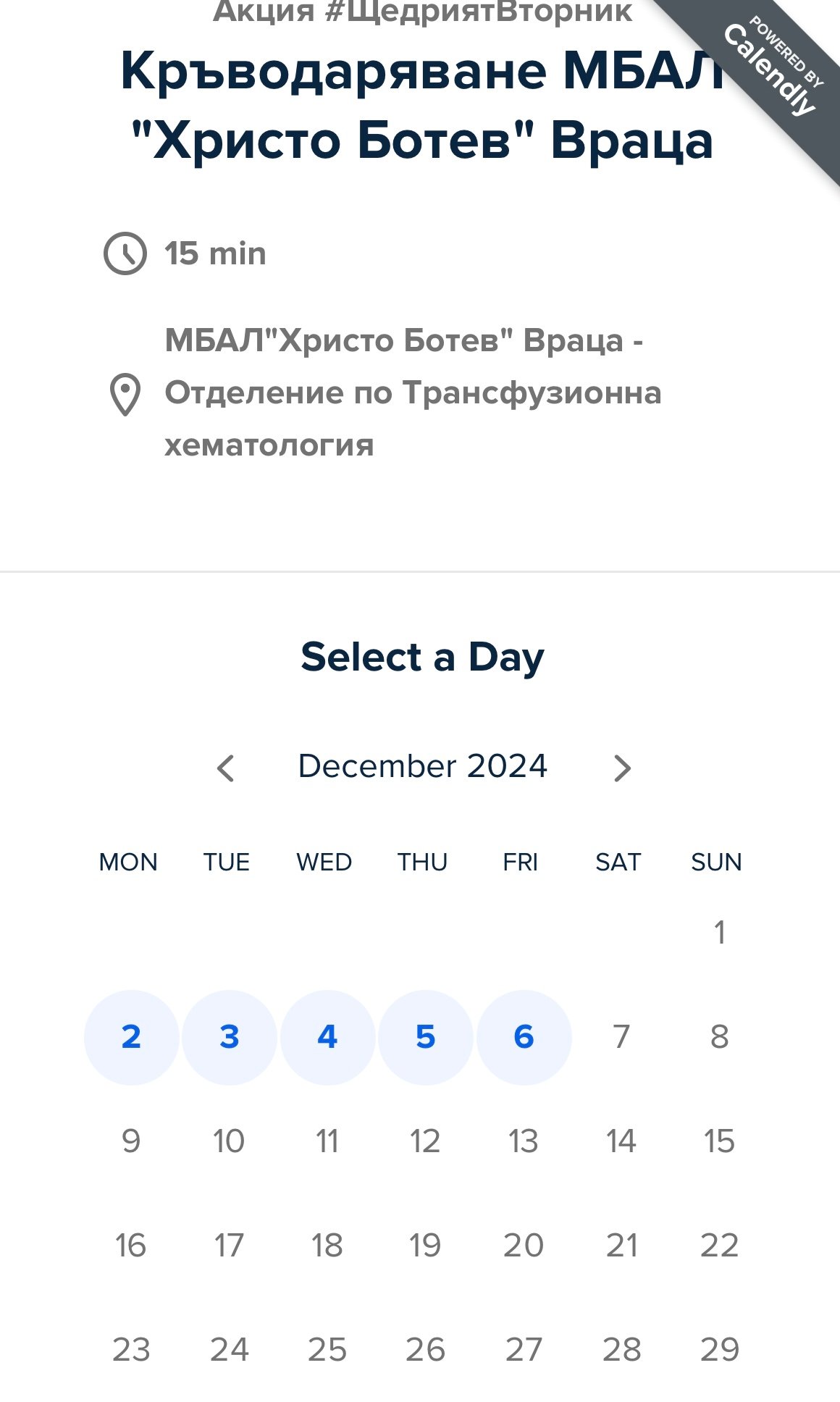840x1402 pixels.
Task: Click date 1 on Sunday column
Action: point(720,933)
